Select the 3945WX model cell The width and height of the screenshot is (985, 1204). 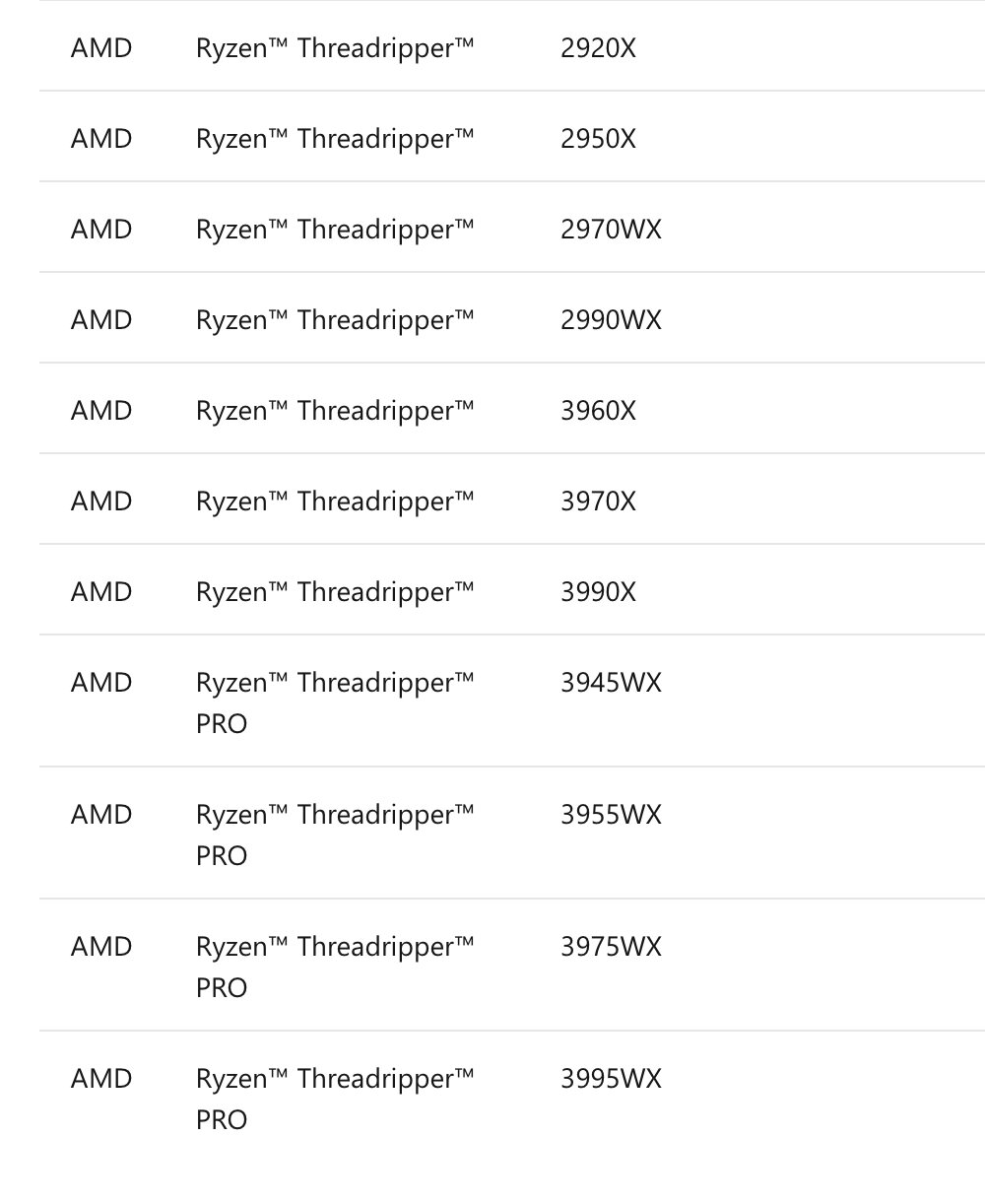[611, 682]
